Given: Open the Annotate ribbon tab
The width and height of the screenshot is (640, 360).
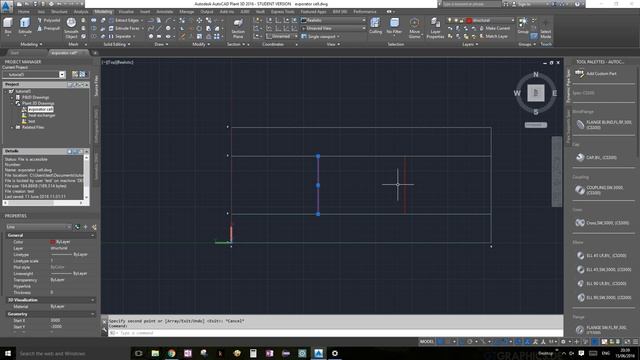Looking at the screenshot, I should coord(165,12).
